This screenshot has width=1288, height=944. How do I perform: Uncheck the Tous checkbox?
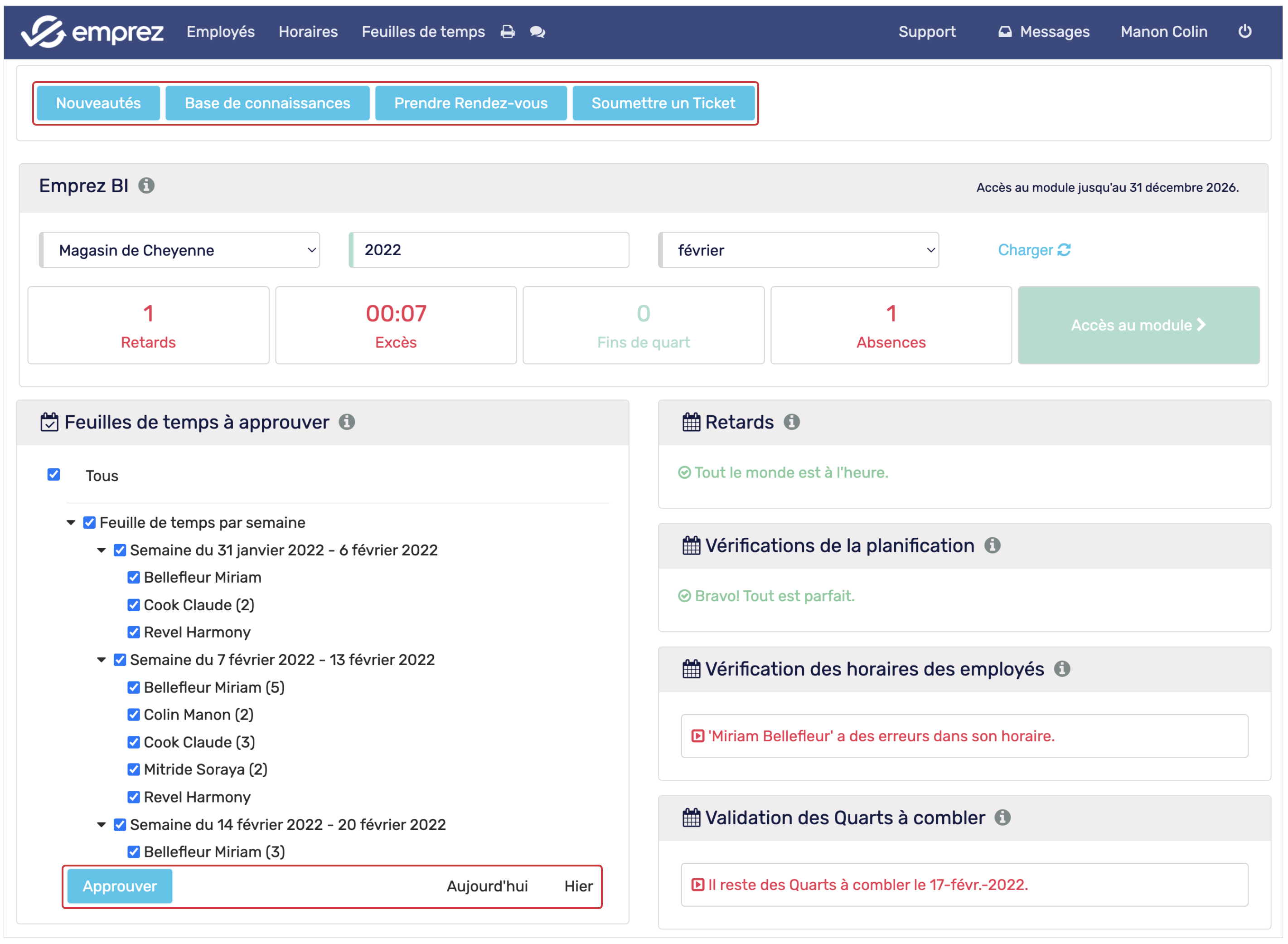pos(53,474)
